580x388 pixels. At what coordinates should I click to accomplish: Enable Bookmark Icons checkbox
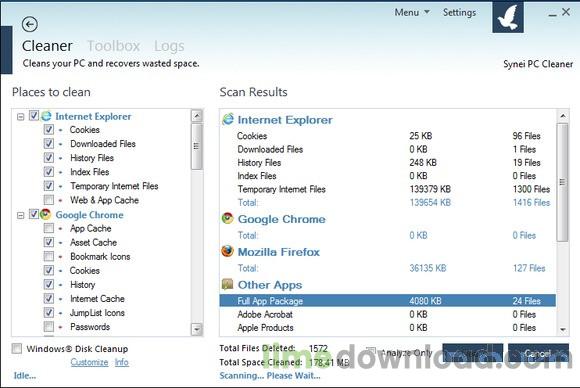(x=49, y=256)
